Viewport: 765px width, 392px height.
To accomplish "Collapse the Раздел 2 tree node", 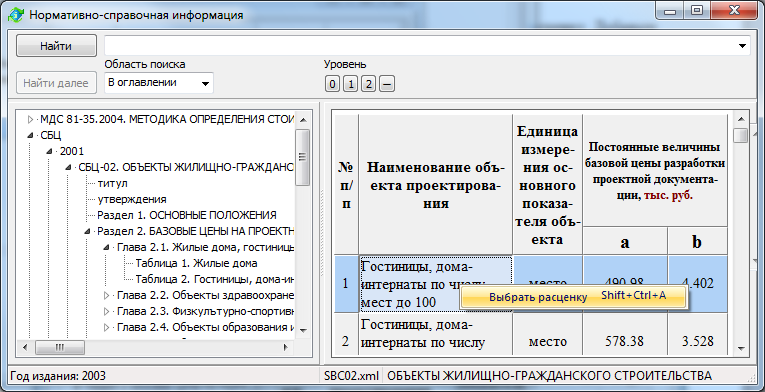I will pyautogui.click(x=87, y=231).
